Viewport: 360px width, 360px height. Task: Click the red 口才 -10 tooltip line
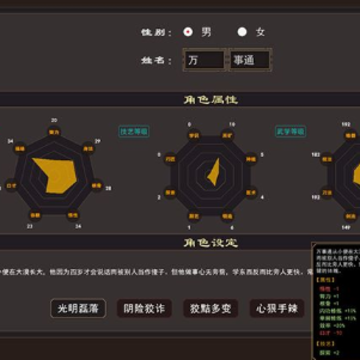331,333
